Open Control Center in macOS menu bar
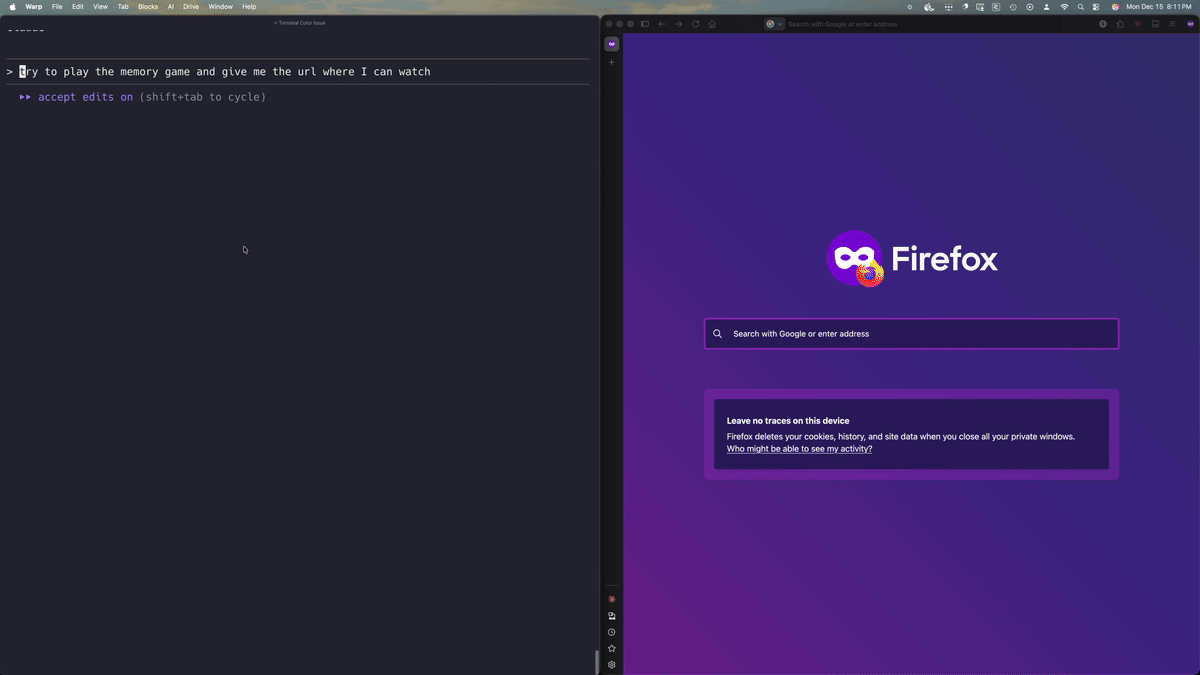 [x=1096, y=7]
